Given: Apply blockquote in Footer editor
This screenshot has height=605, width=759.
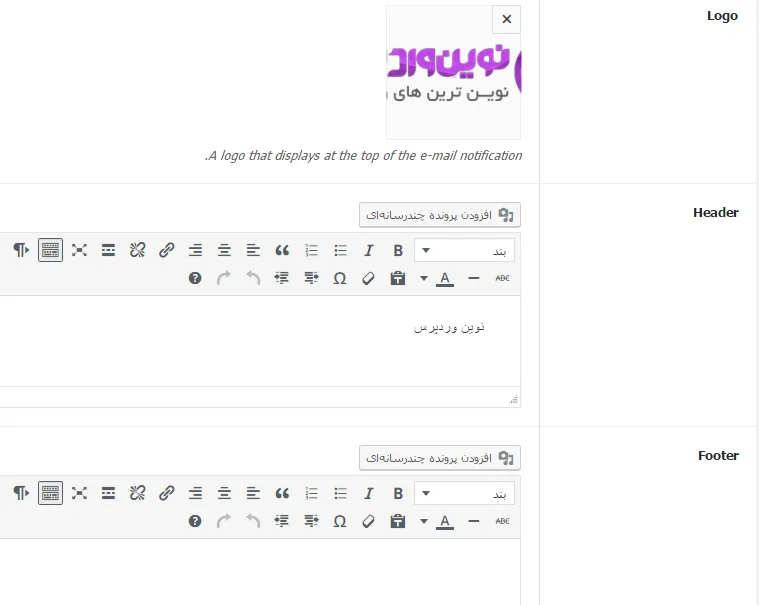Looking at the screenshot, I should pyautogui.click(x=282, y=493).
